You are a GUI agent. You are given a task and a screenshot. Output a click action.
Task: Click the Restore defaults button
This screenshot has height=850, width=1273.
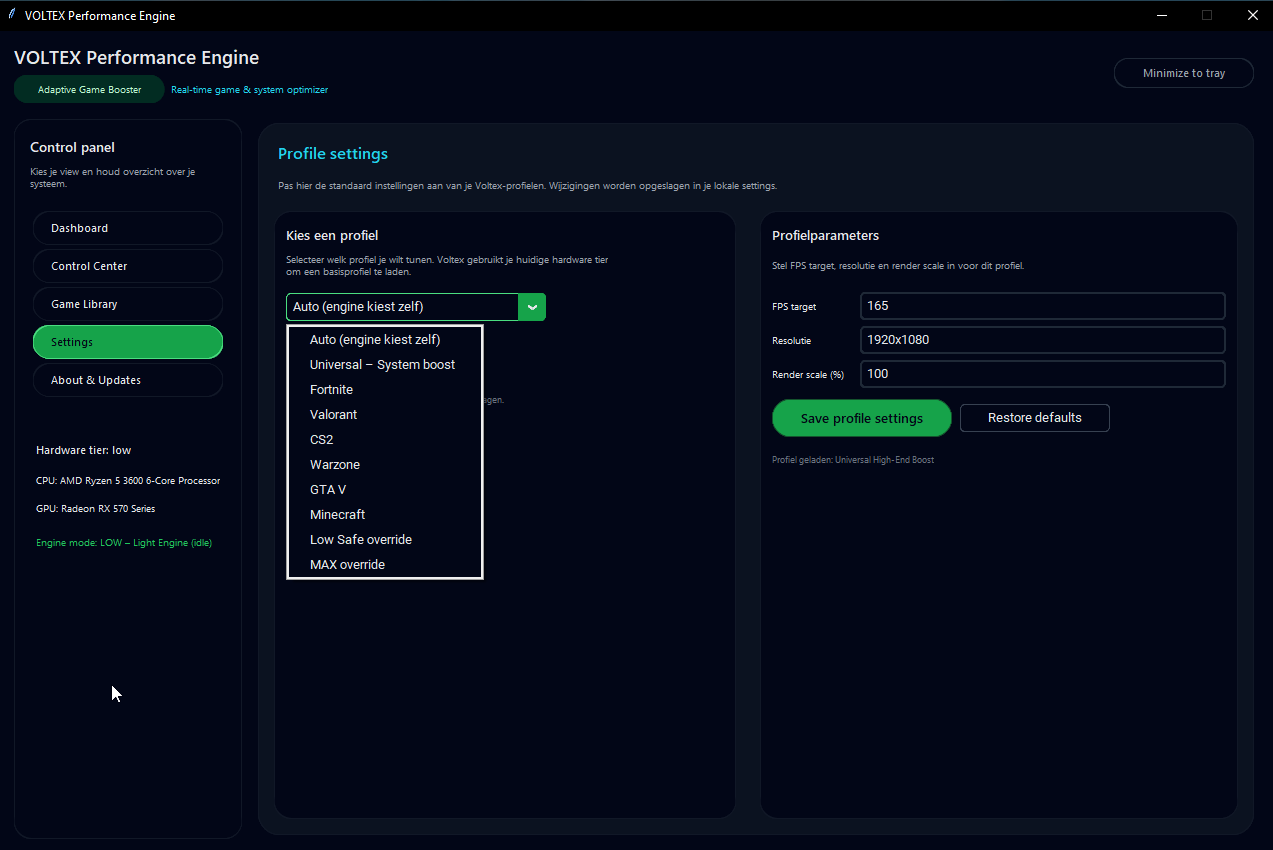point(1034,418)
